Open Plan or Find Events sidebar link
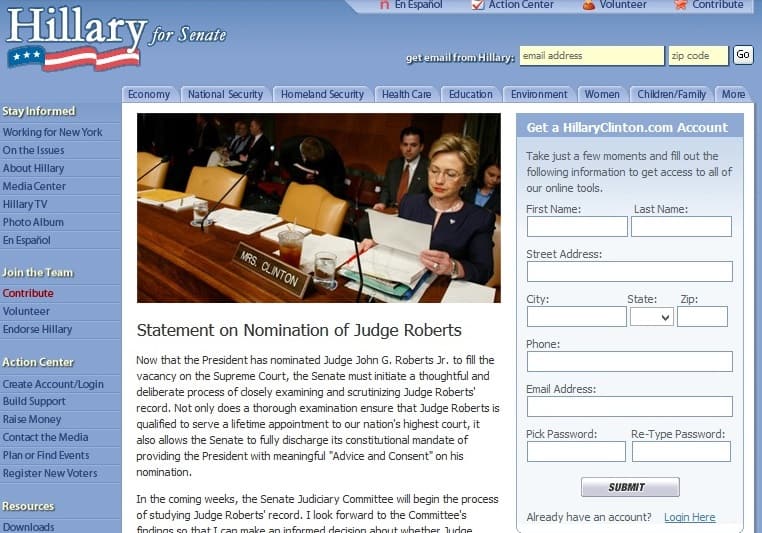This screenshot has width=762, height=533. click(46, 455)
